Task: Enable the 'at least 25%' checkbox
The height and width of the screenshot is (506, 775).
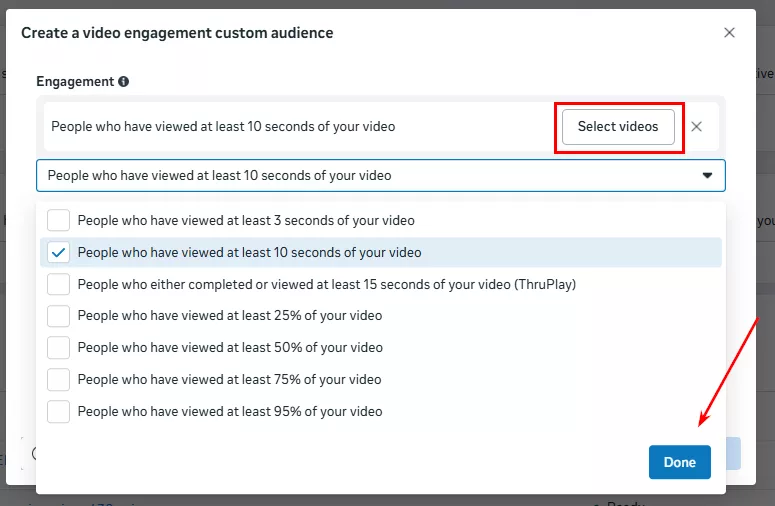Action: click(x=59, y=316)
